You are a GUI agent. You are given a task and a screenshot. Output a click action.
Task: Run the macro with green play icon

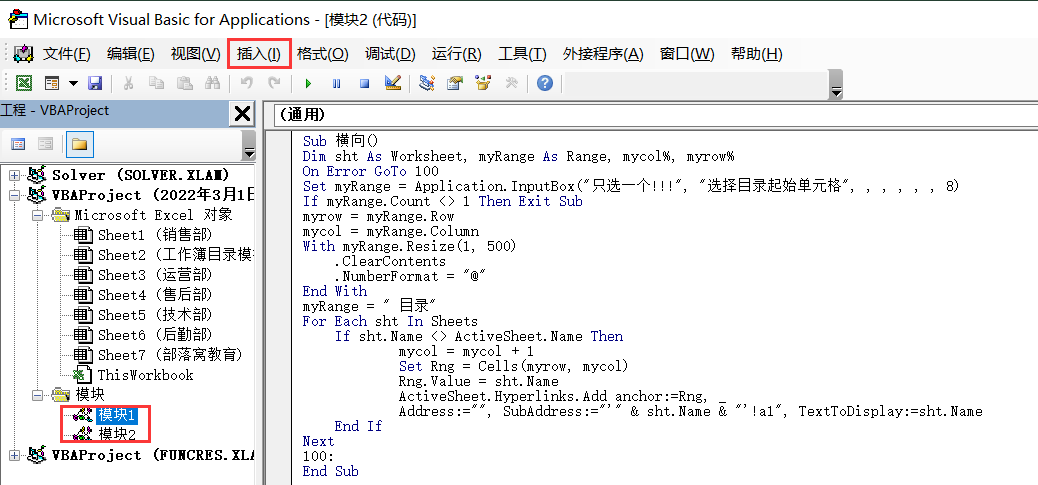pos(308,83)
